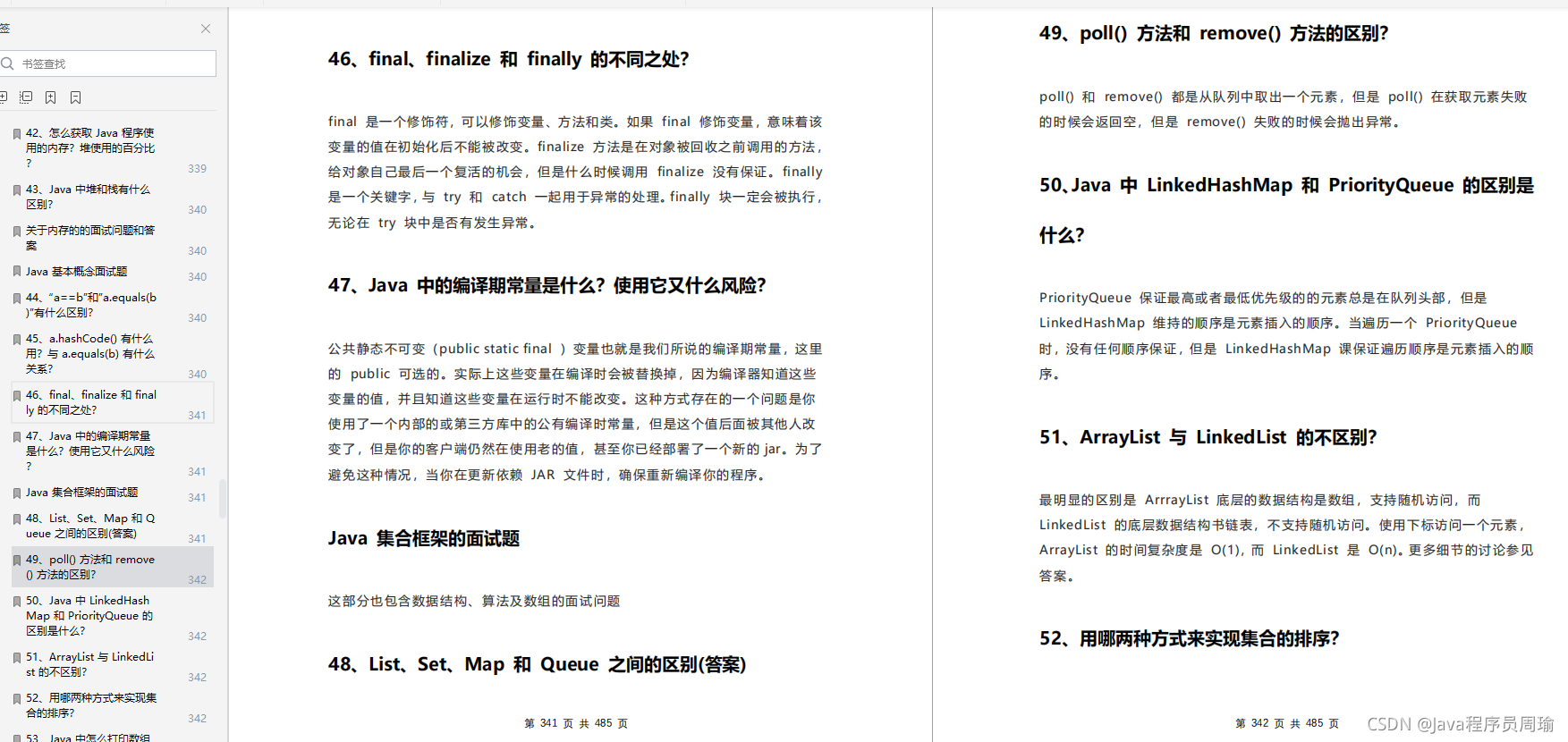Click heading 47、Java 中的编译期常量是什么
1568x742 pixels.
[x=547, y=285]
